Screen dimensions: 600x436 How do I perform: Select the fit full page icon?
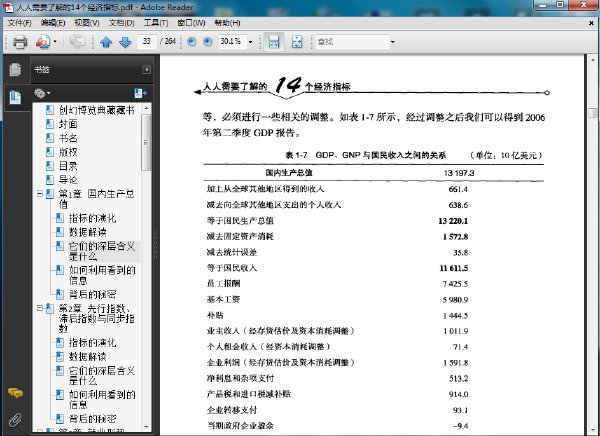(x=297, y=42)
